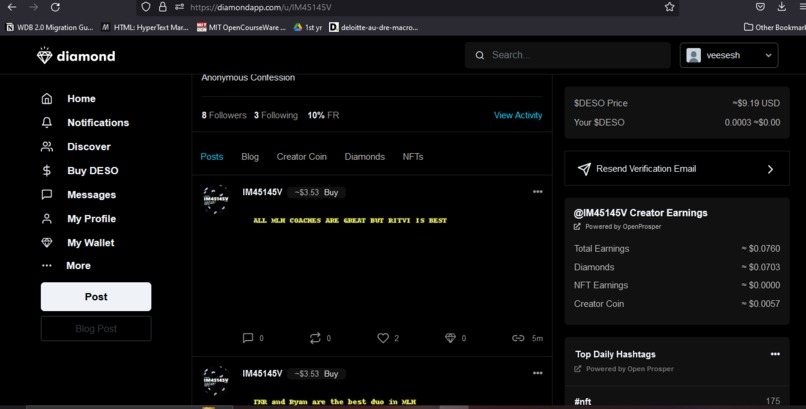Switch to the Blog tab
Viewport: 806px width, 409px height.
(x=250, y=157)
